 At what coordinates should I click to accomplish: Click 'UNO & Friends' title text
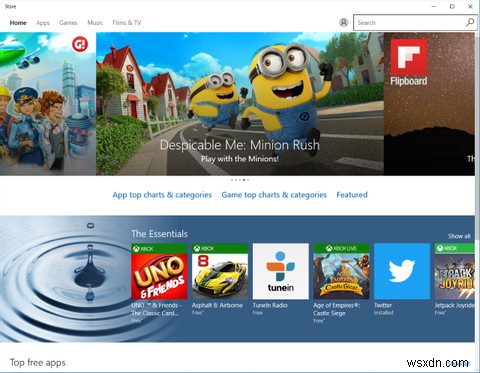click(156, 309)
